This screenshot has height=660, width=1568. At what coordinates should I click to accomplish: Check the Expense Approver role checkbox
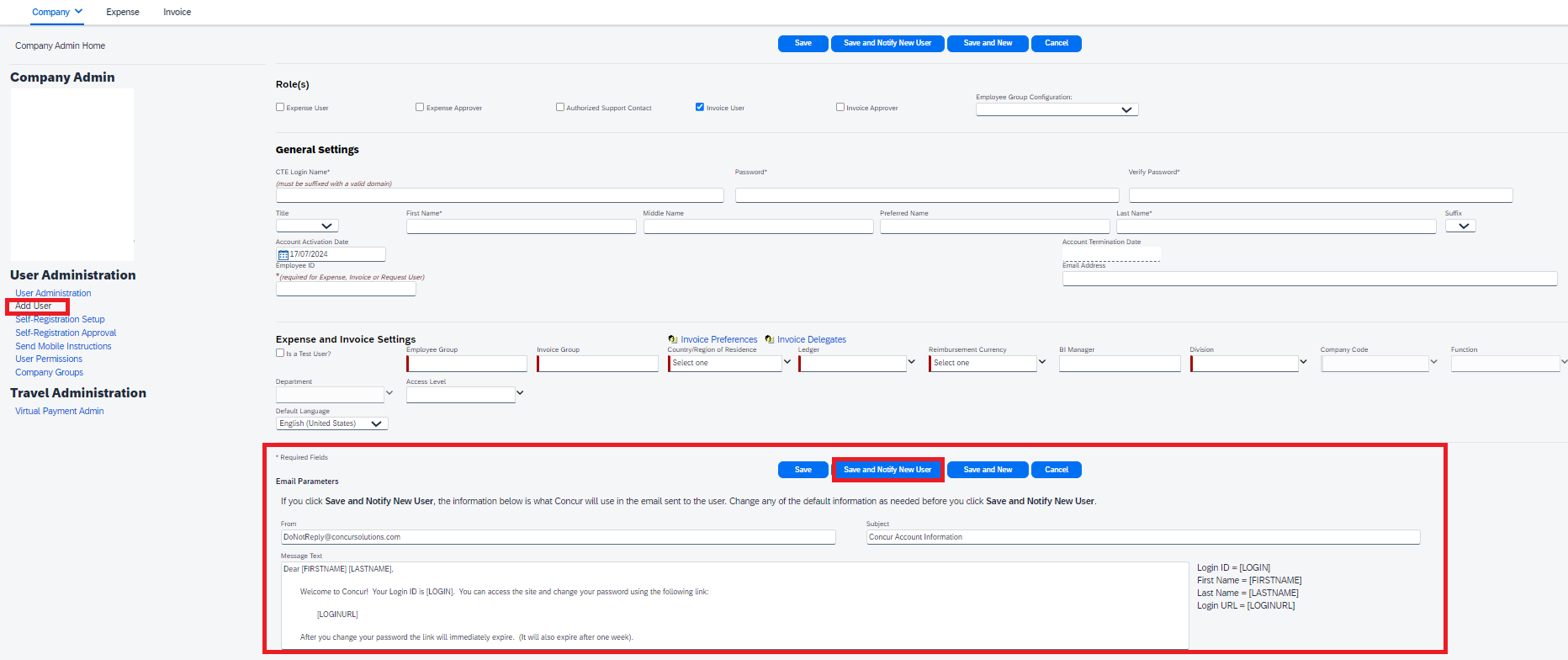420,107
